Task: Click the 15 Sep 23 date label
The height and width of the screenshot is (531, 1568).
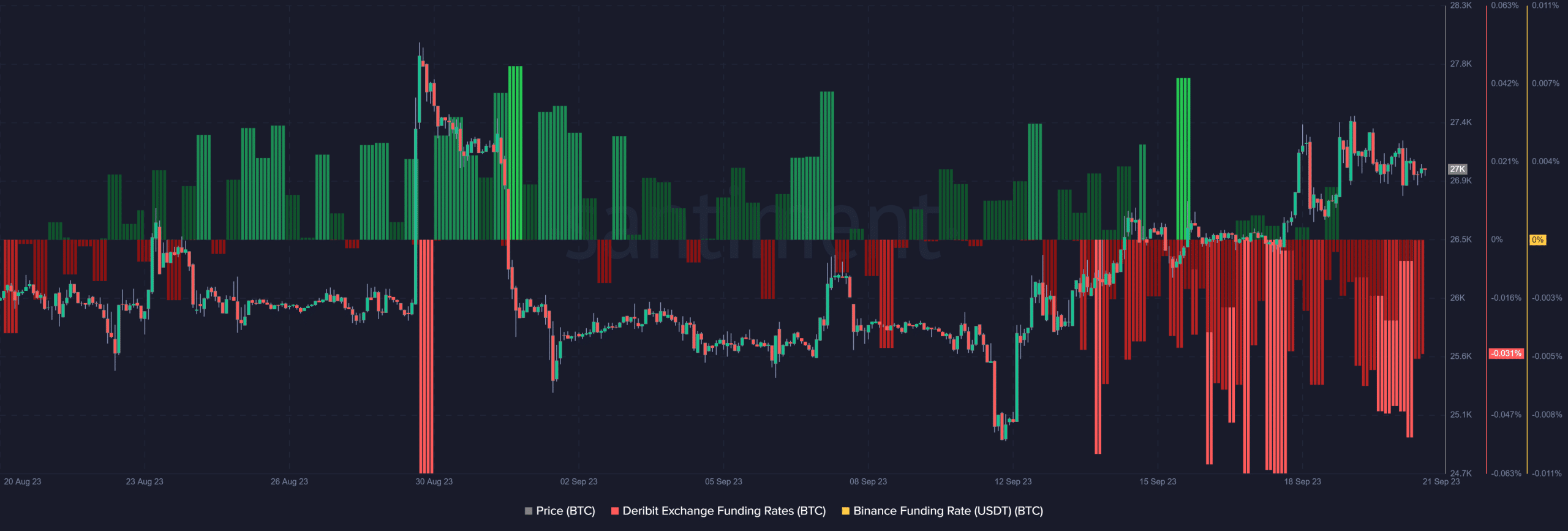Action: (x=1158, y=482)
